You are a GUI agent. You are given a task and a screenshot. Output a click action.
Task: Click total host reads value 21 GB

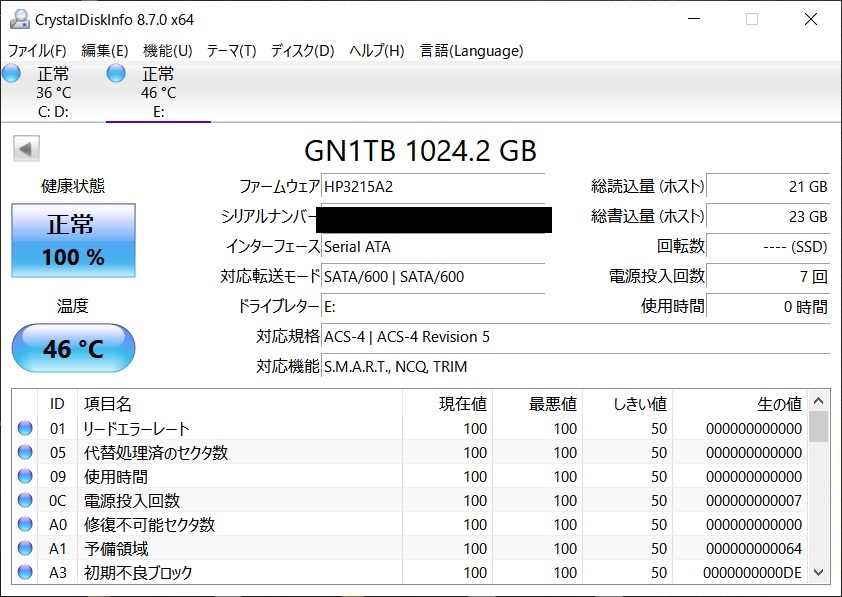pyautogui.click(x=768, y=187)
